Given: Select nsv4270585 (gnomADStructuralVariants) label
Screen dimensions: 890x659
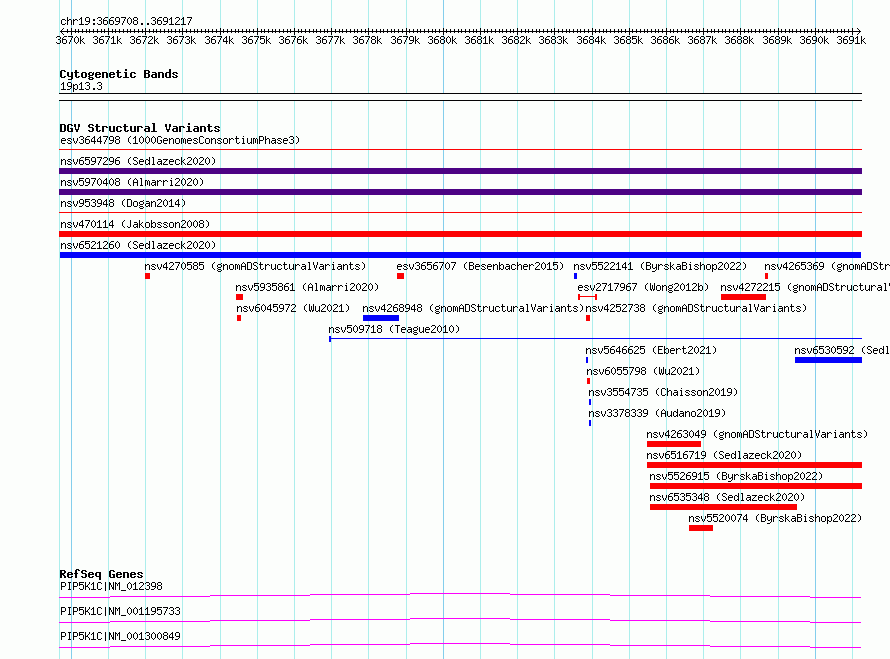Looking at the screenshot, I should click(x=255, y=266).
